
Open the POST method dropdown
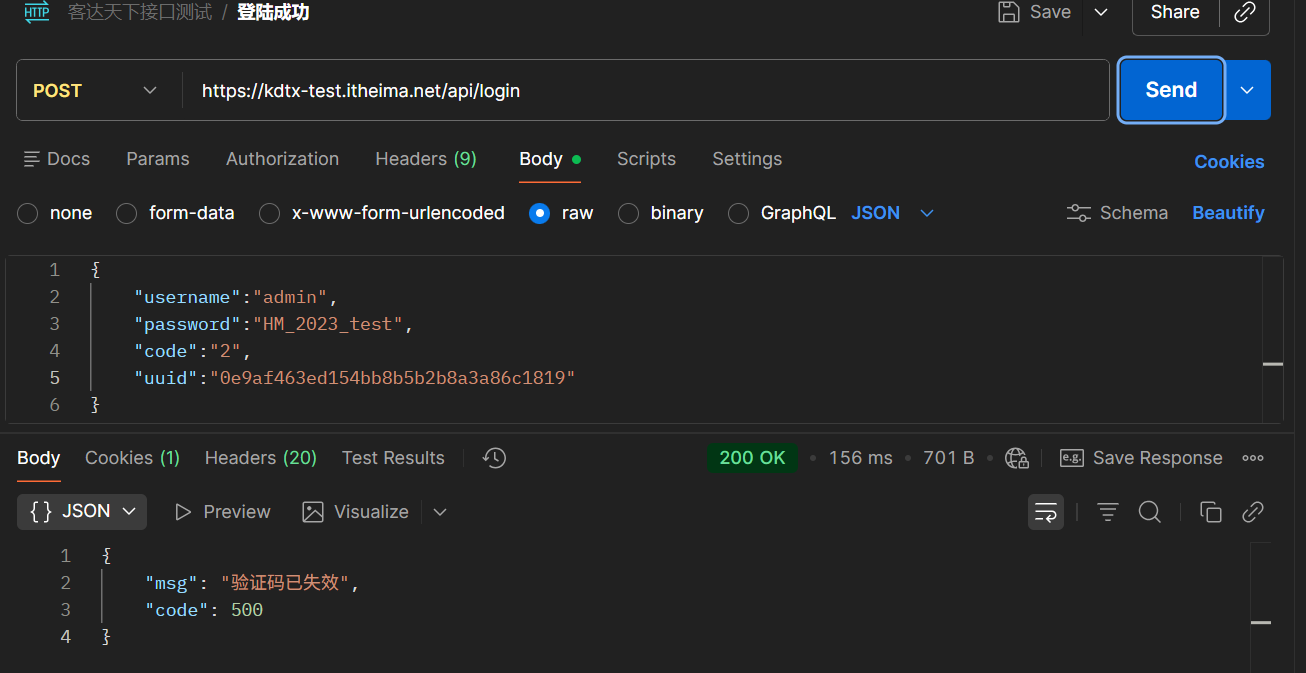[96, 90]
